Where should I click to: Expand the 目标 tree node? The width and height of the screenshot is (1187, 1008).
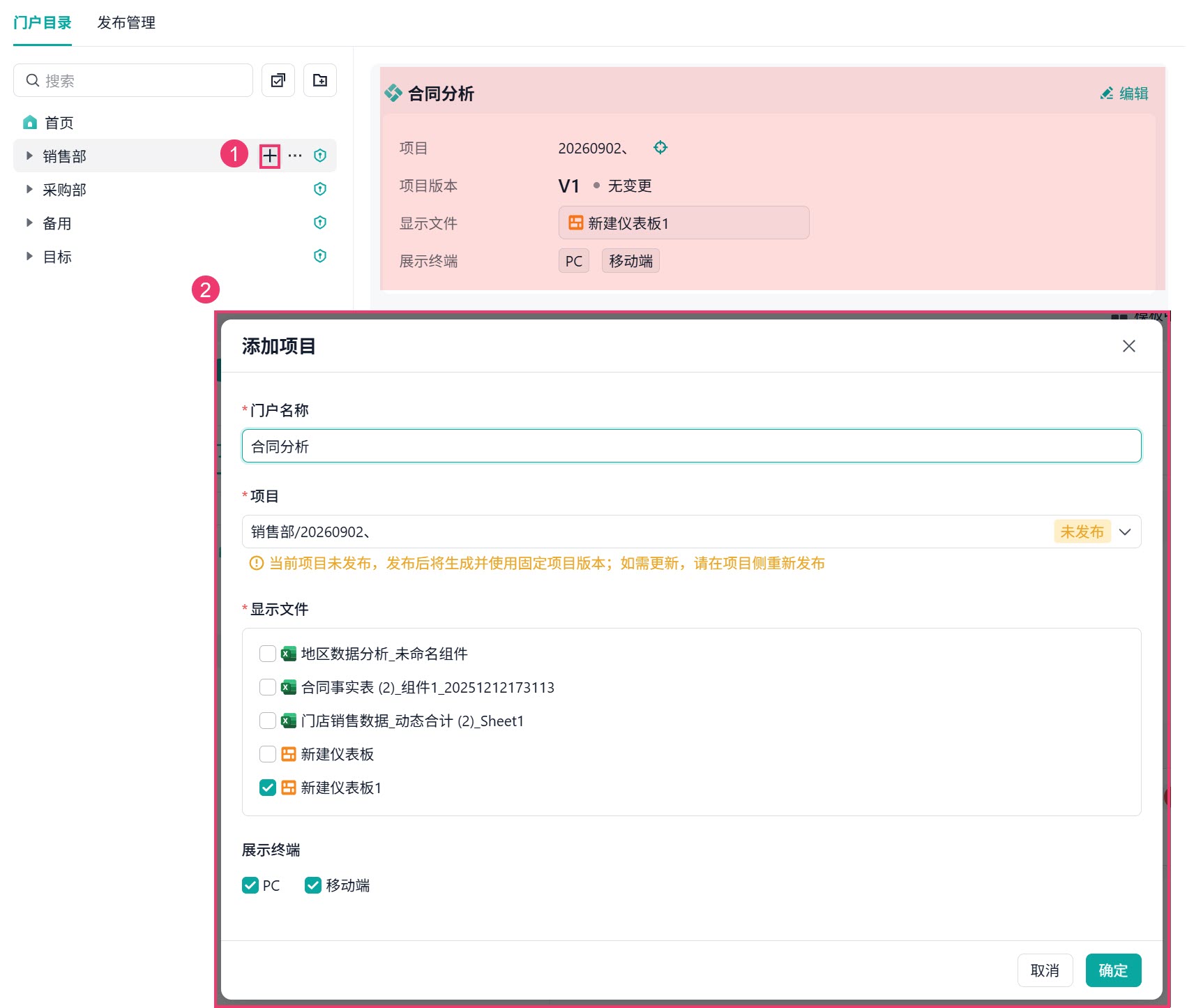(29, 256)
